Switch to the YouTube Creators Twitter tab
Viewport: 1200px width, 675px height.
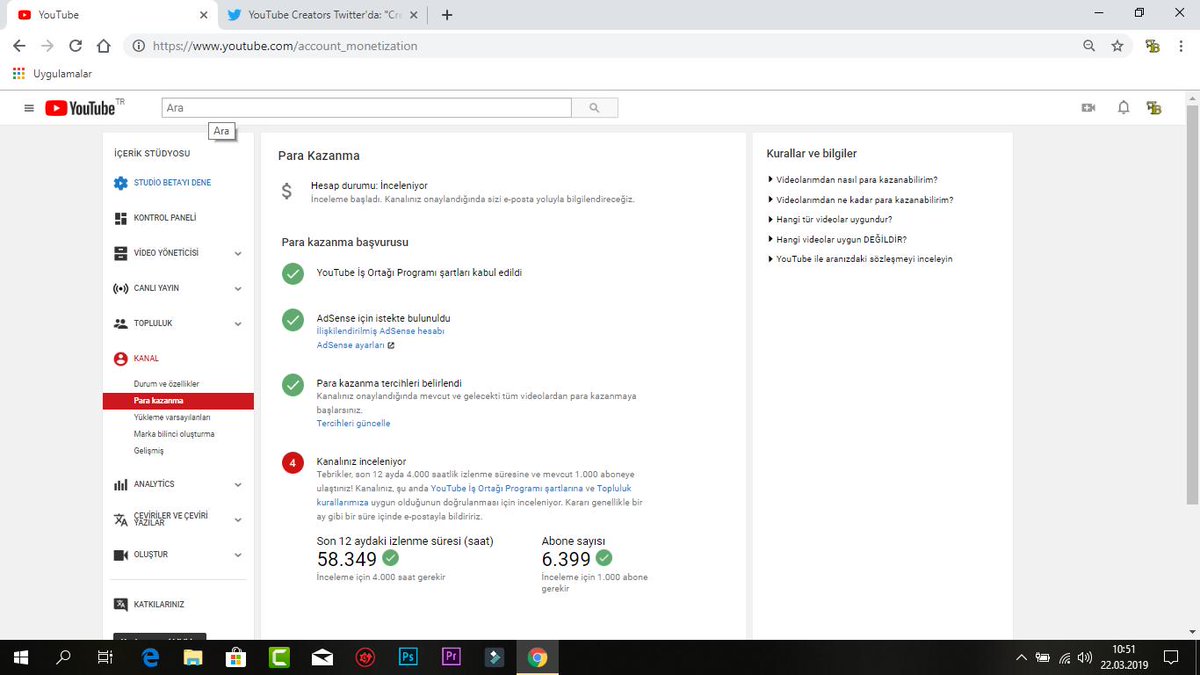click(323, 15)
